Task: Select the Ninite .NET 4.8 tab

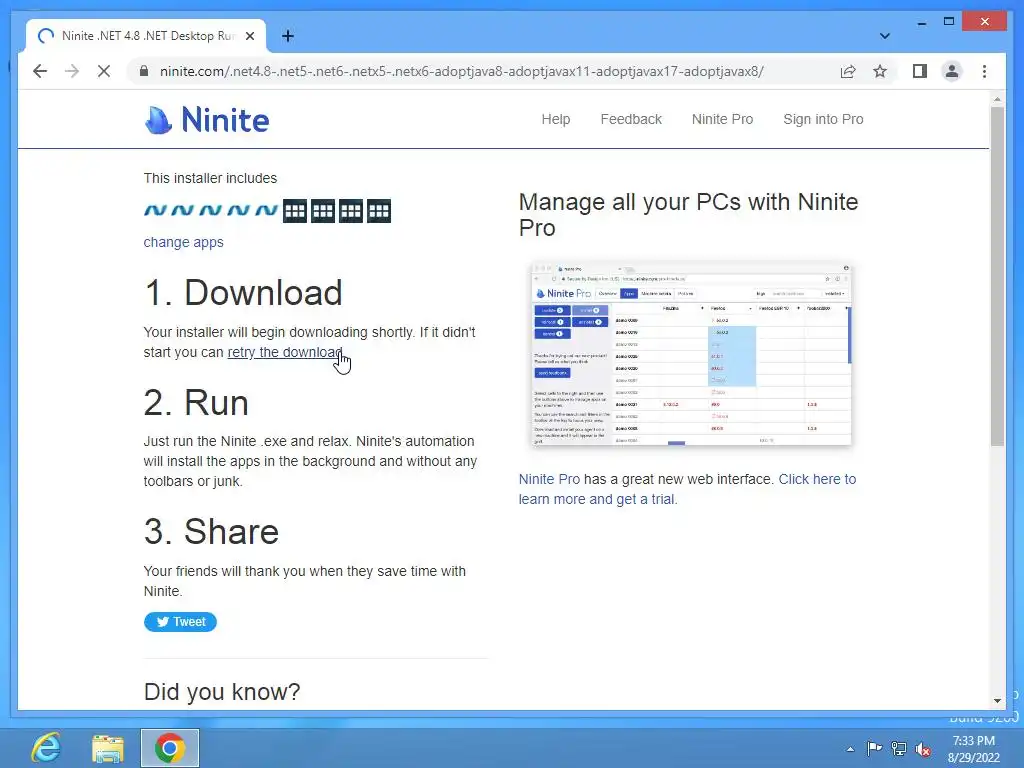Action: [x=146, y=36]
